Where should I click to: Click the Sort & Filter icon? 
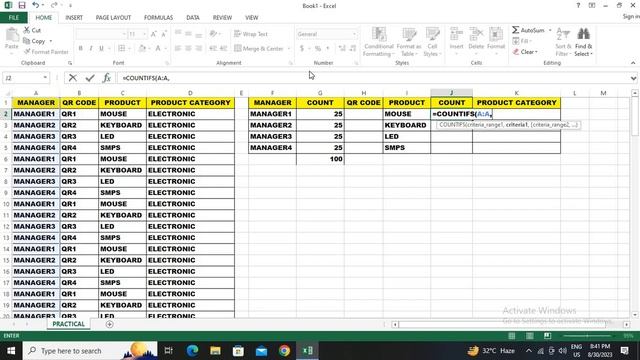[563, 35]
